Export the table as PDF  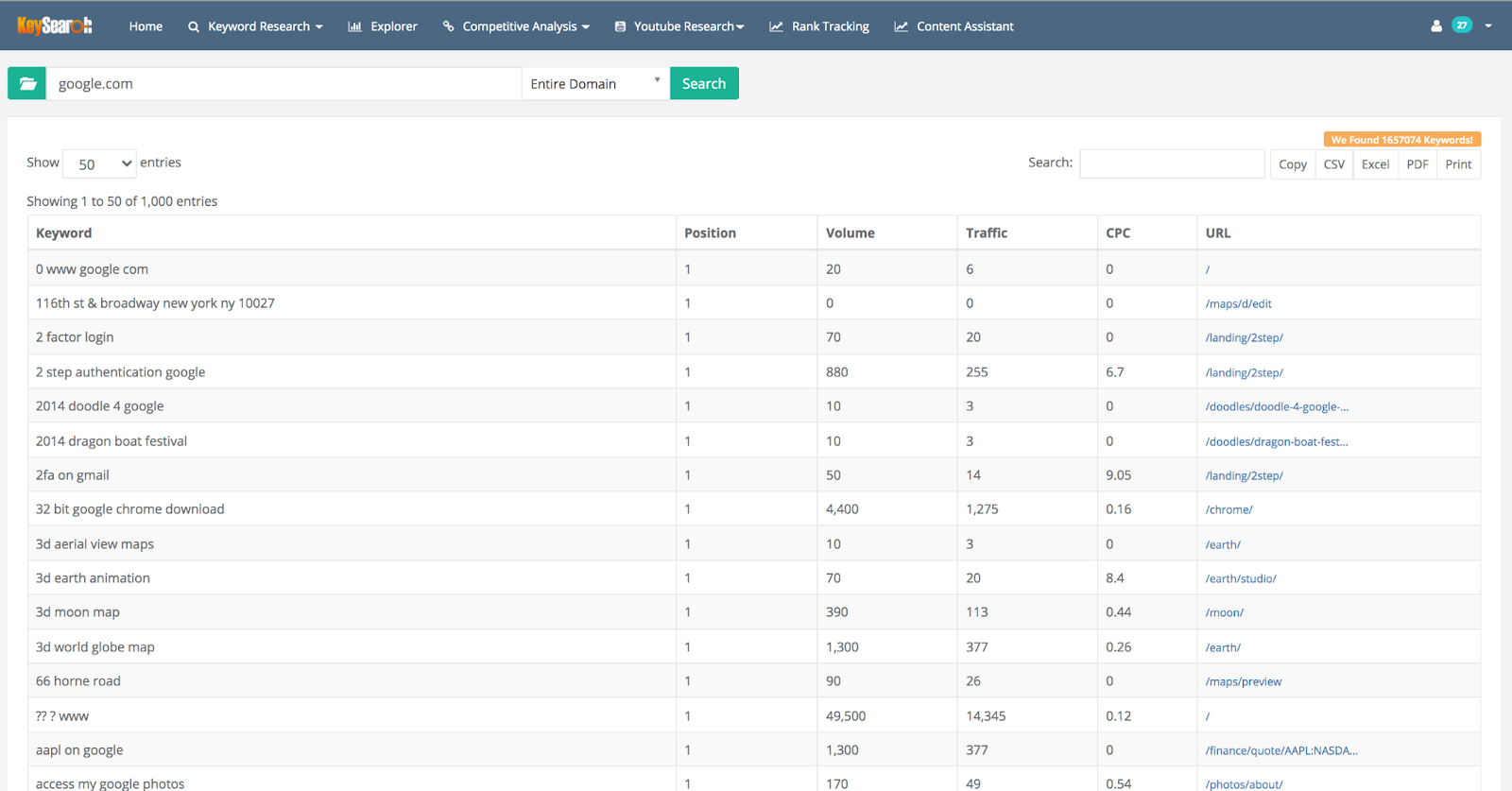click(x=1417, y=164)
